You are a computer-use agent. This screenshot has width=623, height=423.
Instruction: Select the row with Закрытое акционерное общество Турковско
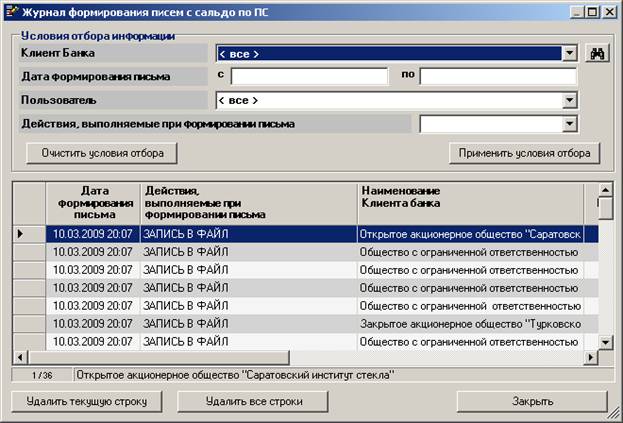pyautogui.click(x=470, y=324)
